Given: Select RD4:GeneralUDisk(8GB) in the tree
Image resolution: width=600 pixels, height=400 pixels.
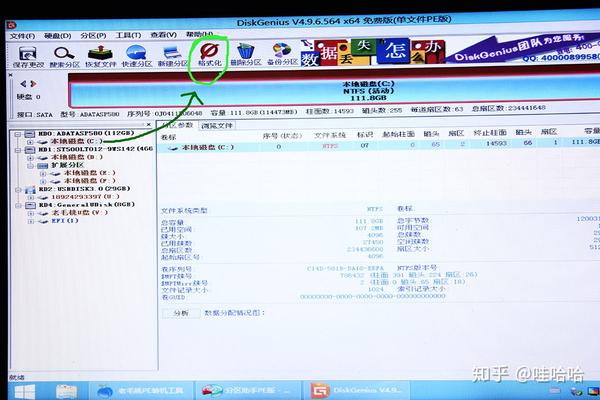Looking at the screenshot, I should tap(86, 205).
